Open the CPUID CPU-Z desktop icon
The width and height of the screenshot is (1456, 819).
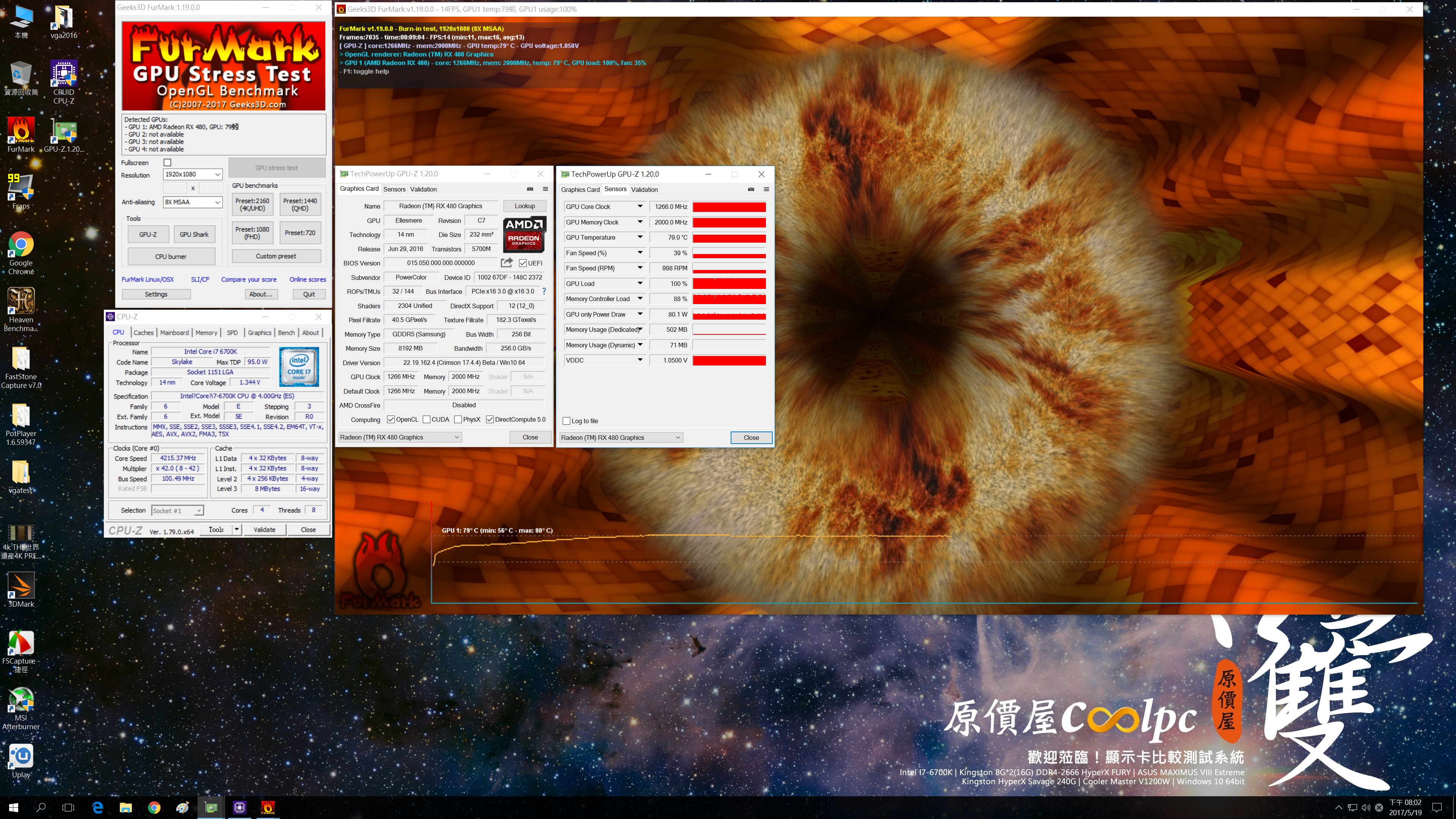(x=63, y=82)
